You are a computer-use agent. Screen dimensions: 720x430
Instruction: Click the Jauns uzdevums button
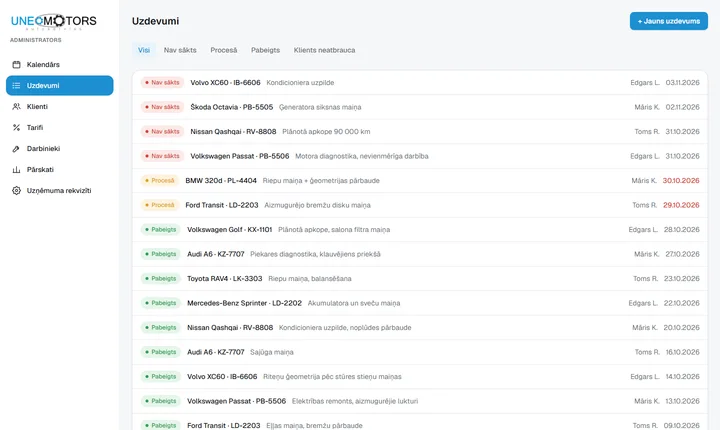pos(669,21)
